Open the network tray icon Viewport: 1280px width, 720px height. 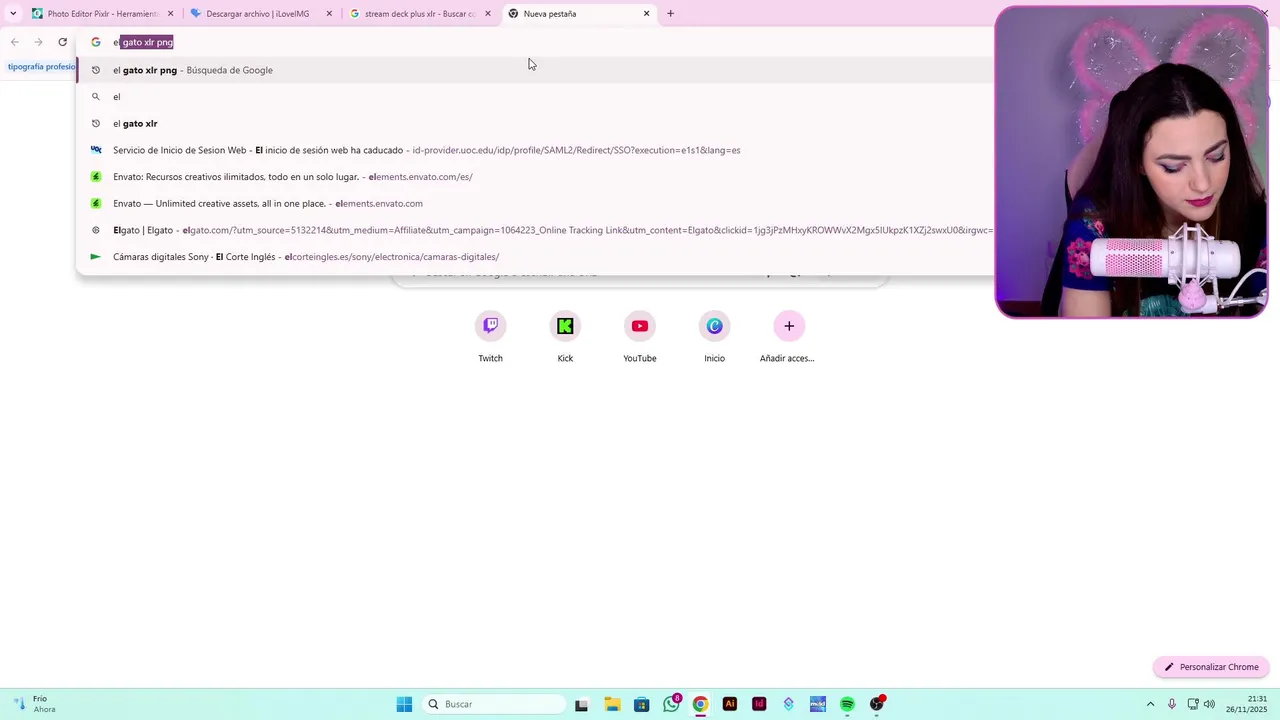[1192, 704]
